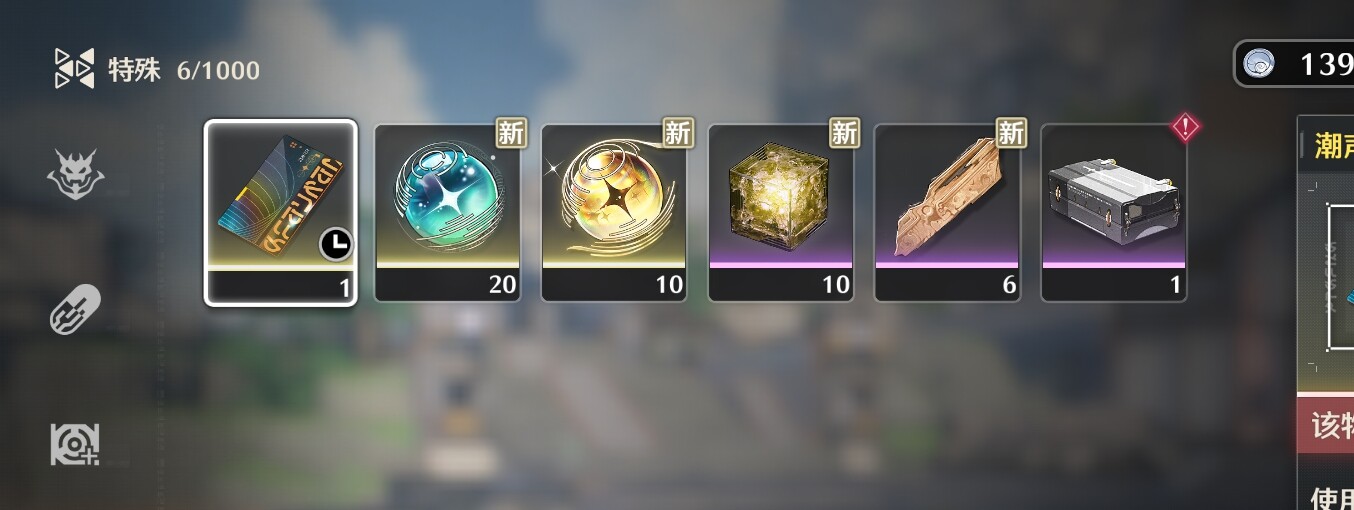This screenshot has height=510, width=1354.
Task: Open the camera-shaped sidebar category icon
Action: point(76,444)
